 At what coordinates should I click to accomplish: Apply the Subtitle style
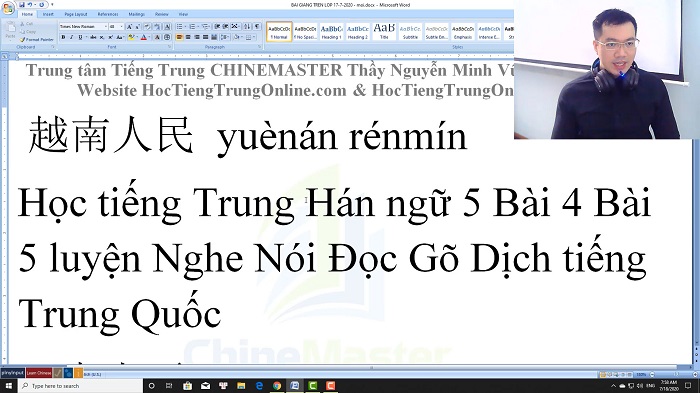410,32
